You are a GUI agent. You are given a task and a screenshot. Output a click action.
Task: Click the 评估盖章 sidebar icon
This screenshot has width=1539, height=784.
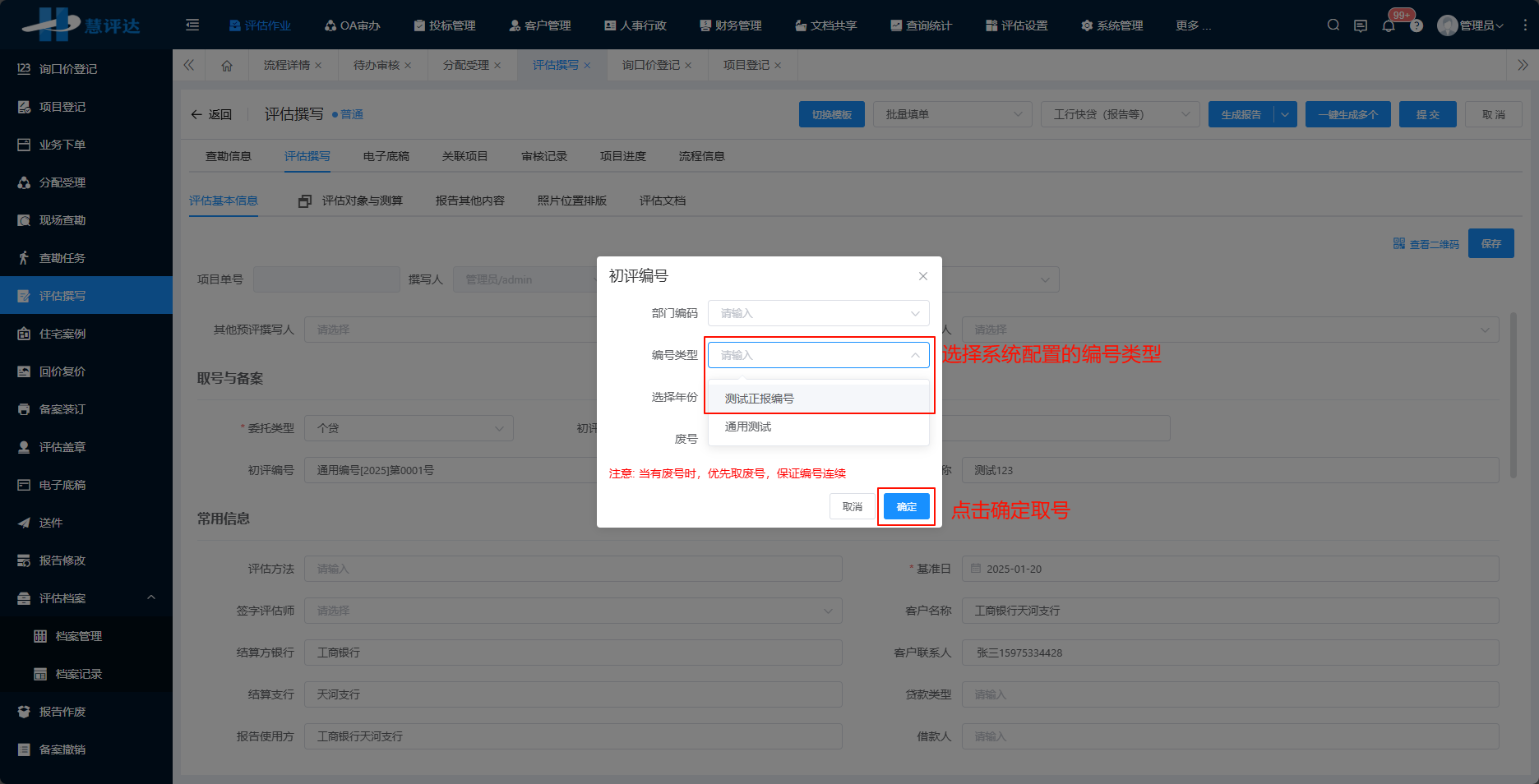[x=25, y=446]
